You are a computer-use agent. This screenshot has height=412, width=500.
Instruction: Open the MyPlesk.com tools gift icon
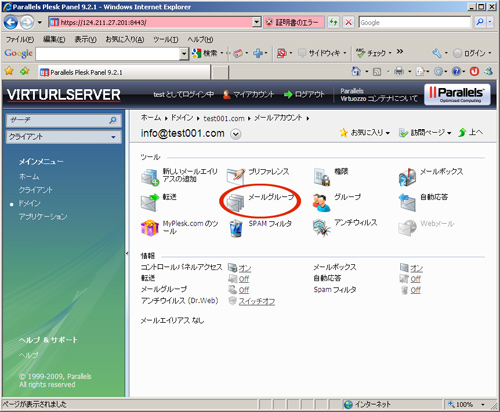click(150, 228)
